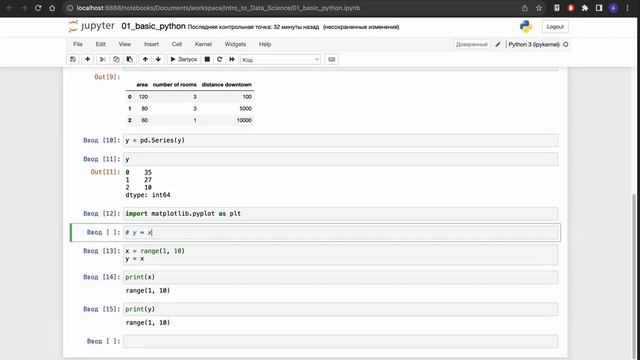Screen dimensions: 640x360
Task: Restart the kernel icon
Action: [x=219, y=60]
